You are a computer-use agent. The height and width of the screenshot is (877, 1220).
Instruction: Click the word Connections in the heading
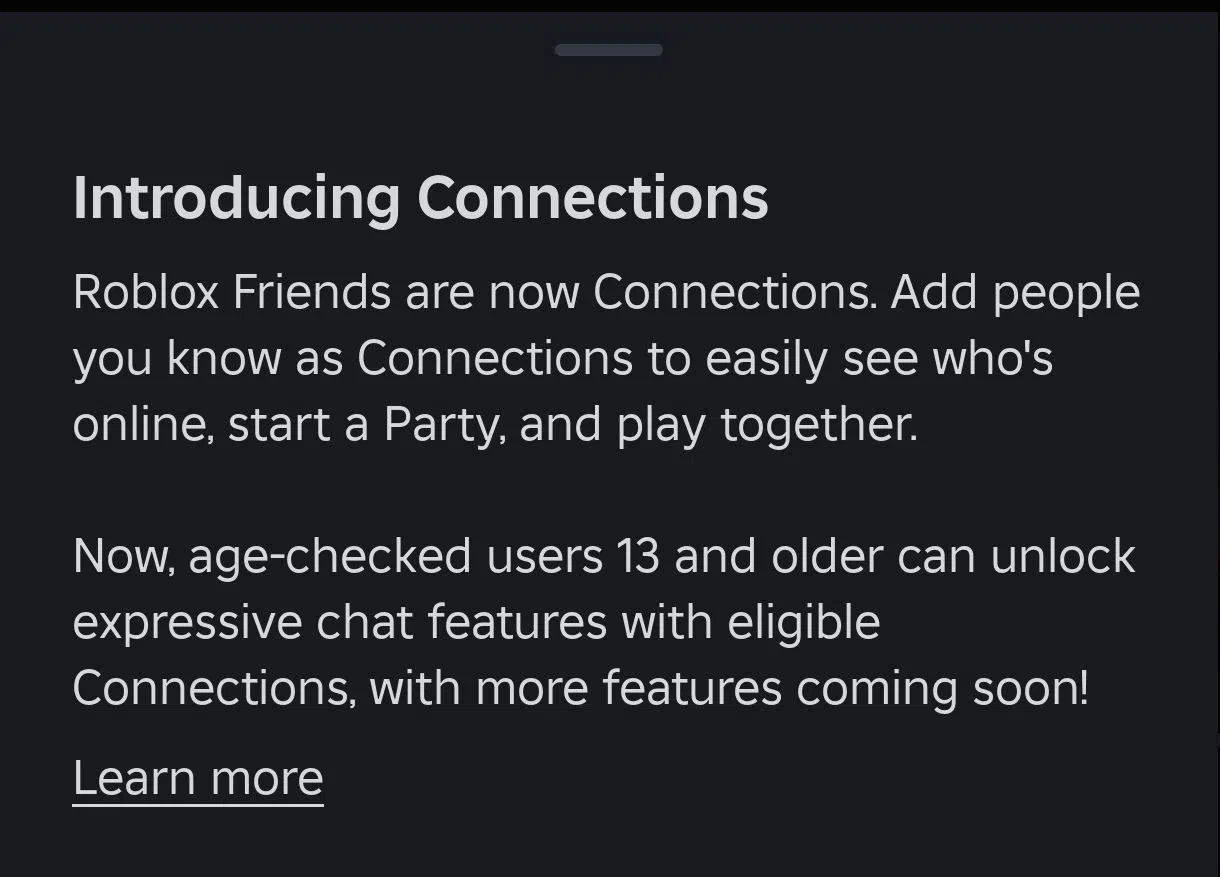[592, 197]
